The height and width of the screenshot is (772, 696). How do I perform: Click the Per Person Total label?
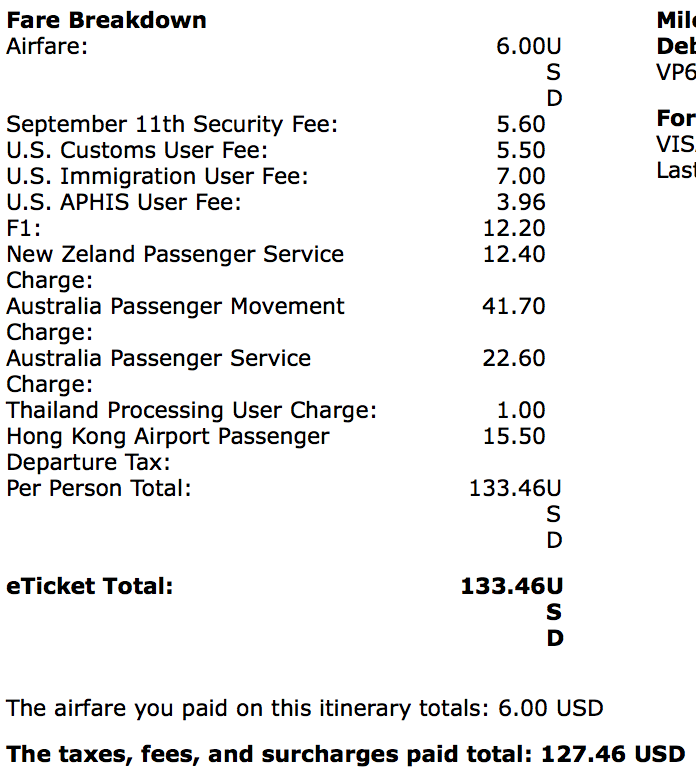99,488
